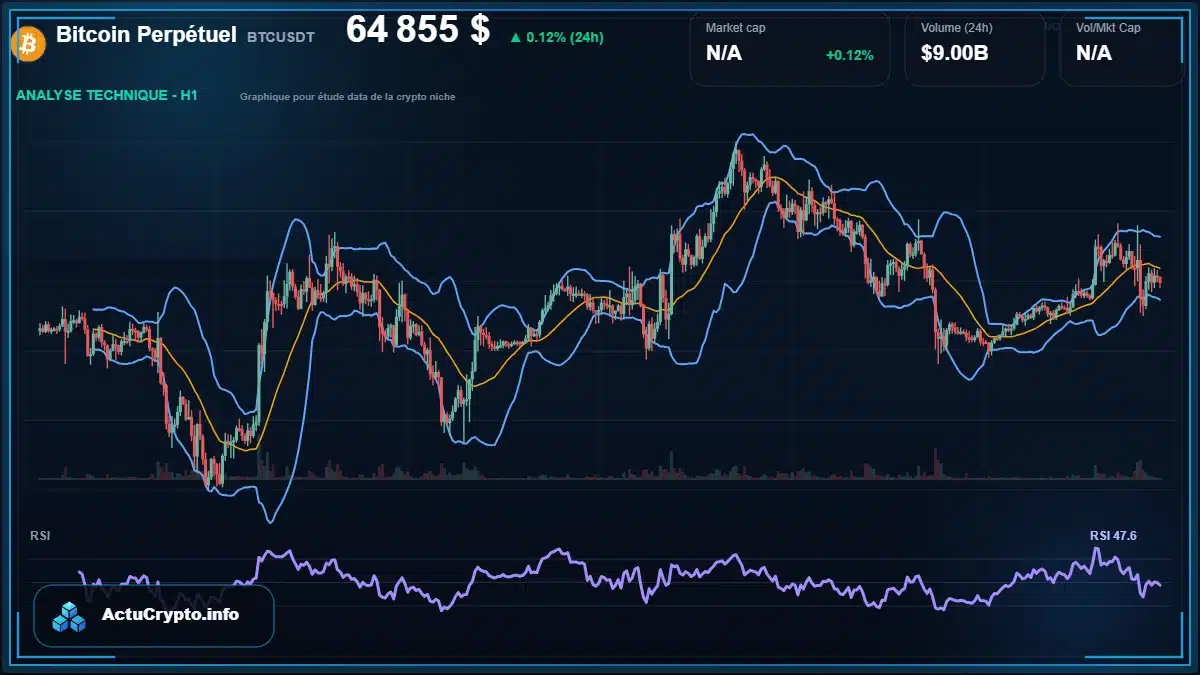Click the Bitcoin Perpétuel title

point(146,34)
